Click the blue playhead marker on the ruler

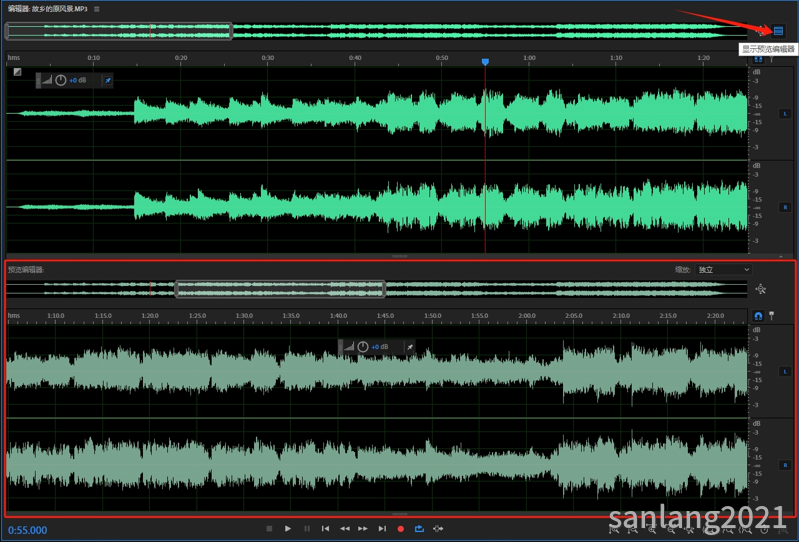click(x=485, y=62)
